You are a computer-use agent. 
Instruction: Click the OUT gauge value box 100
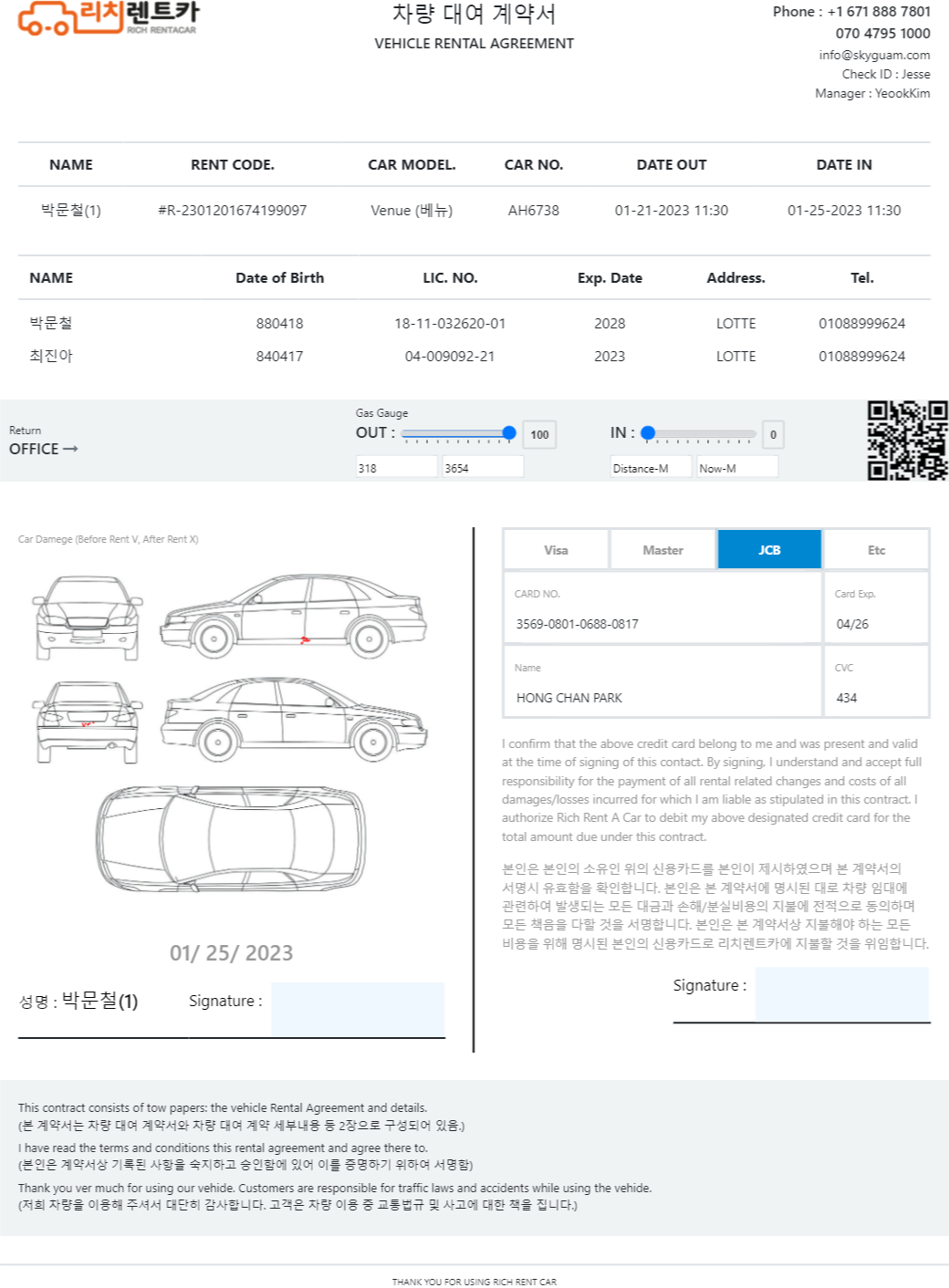pyautogui.click(x=540, y=434)
